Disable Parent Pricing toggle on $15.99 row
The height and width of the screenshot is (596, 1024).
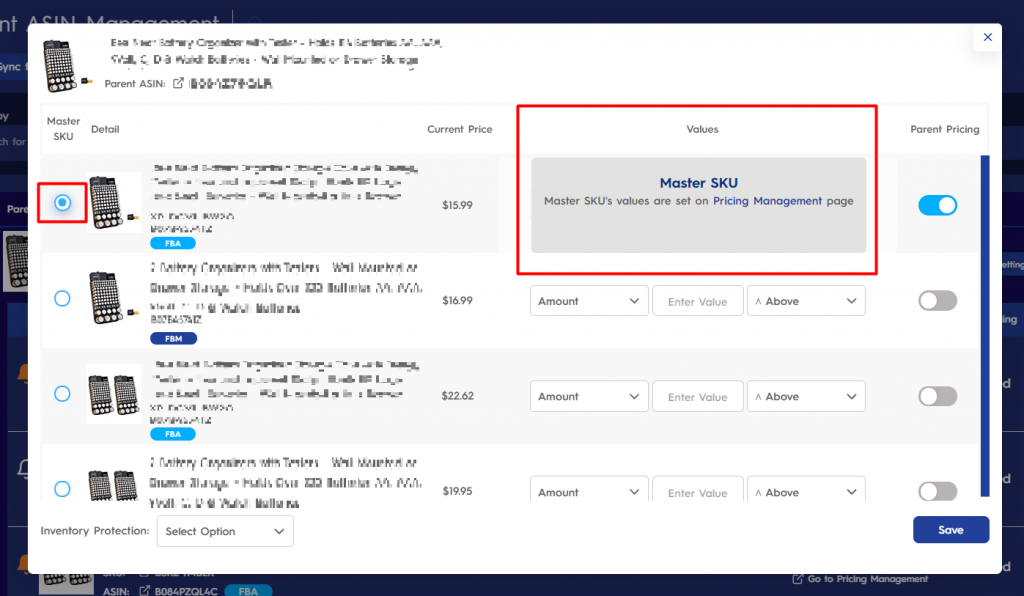tap(937, 205)
